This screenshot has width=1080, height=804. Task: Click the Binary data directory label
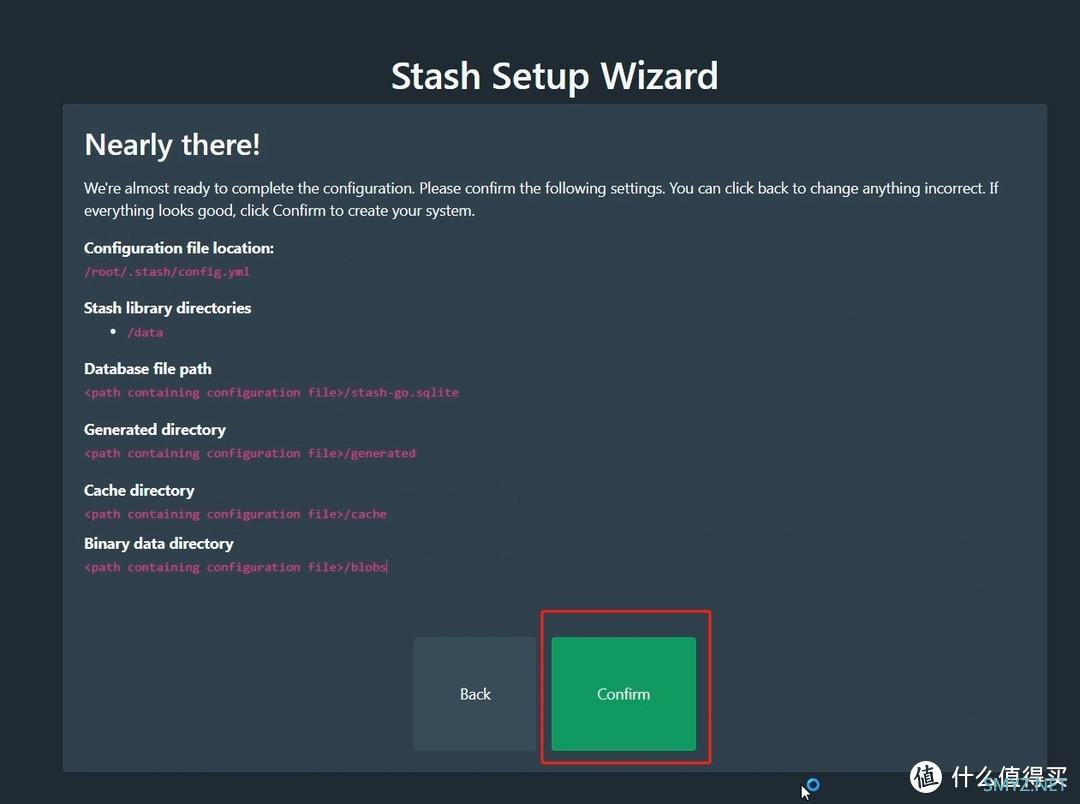159,544
